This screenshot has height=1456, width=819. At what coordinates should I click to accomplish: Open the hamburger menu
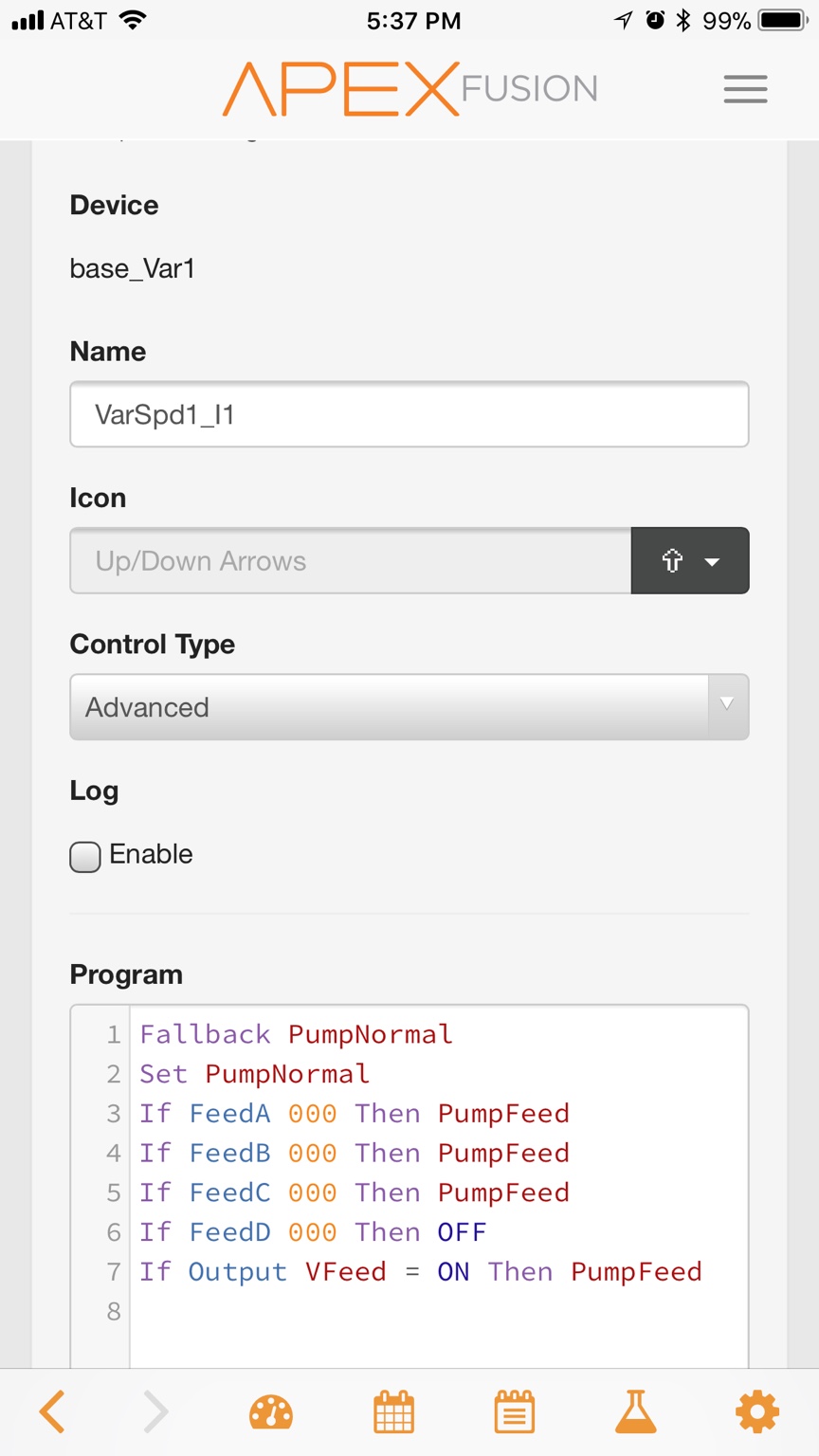click(x=745, y=89)
